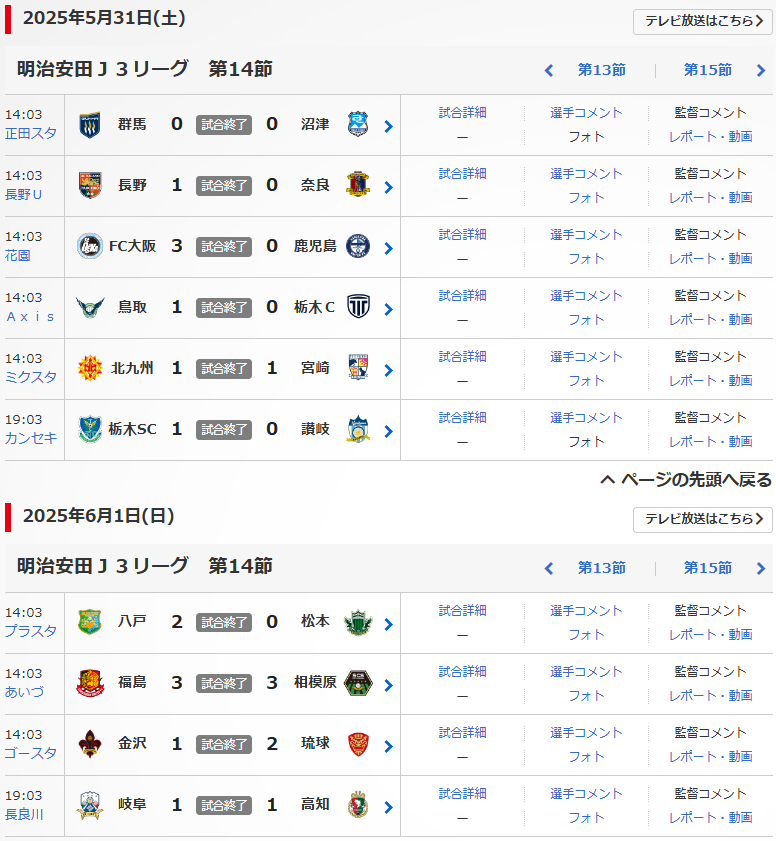The image size is (776, 841).
Task: Open レポート・動画 for Fukushima vs Sagamihara
Action: click(x=710, y=695)
